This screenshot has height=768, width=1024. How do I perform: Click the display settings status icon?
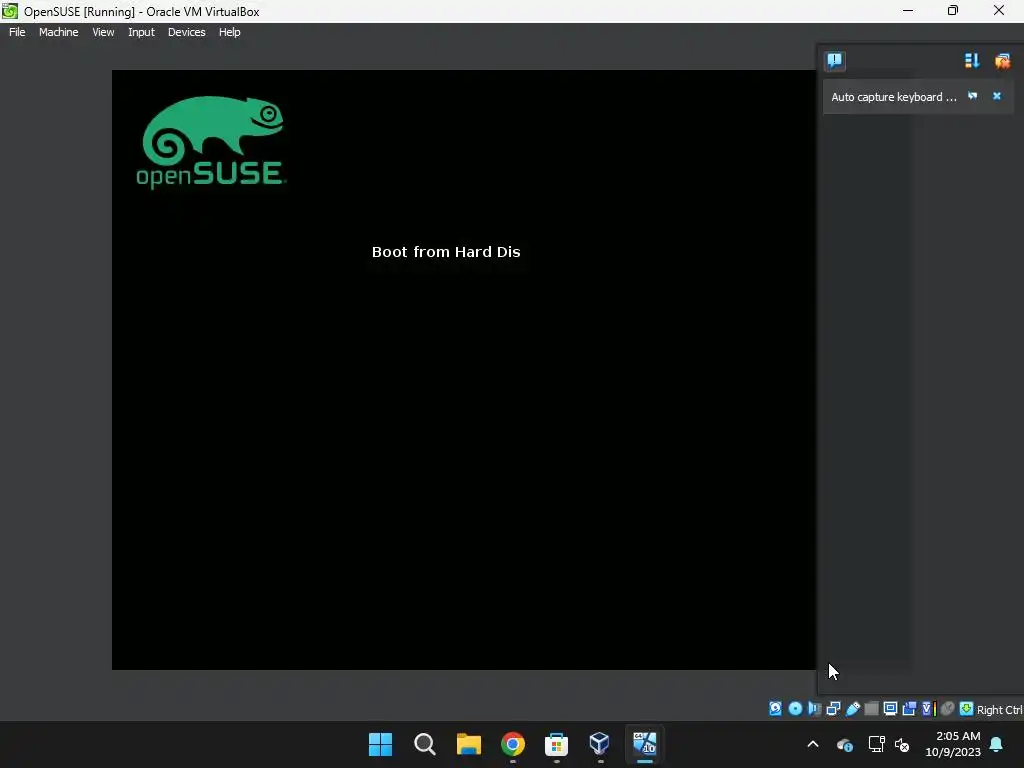click(x=890, y=709)
